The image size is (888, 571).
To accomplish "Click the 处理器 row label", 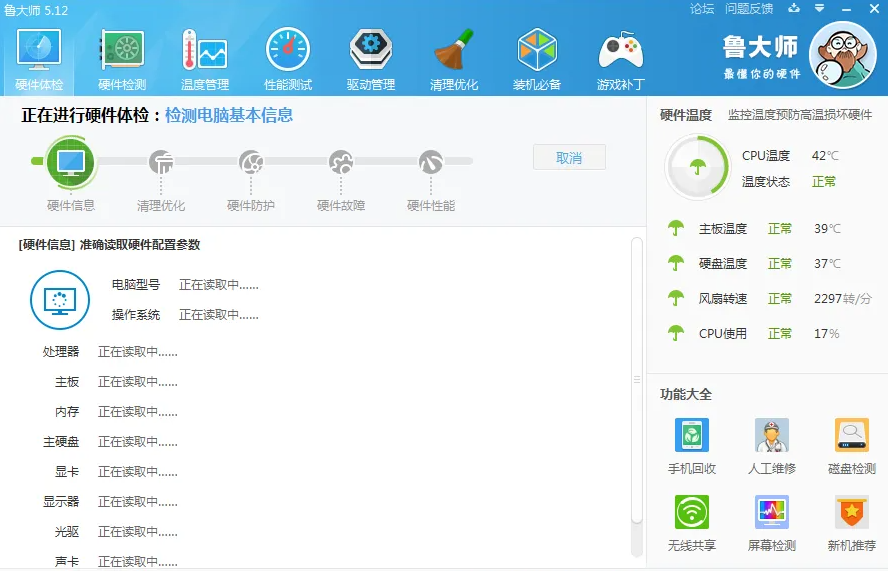I will coord(61,352).
